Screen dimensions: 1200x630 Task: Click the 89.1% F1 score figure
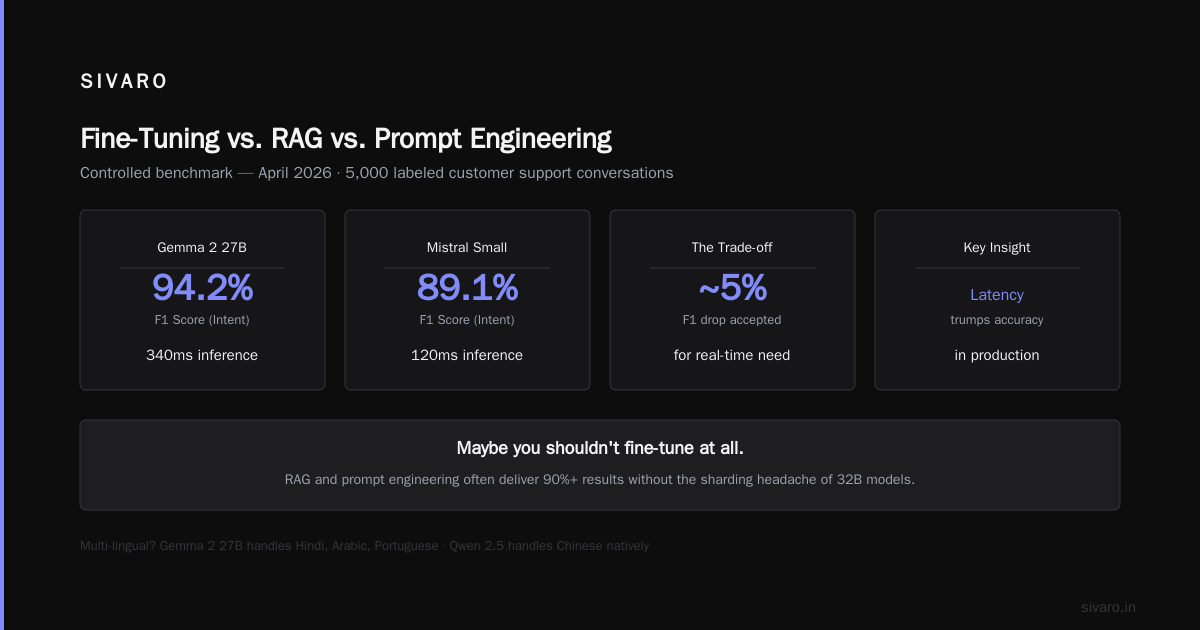[467, 288]
